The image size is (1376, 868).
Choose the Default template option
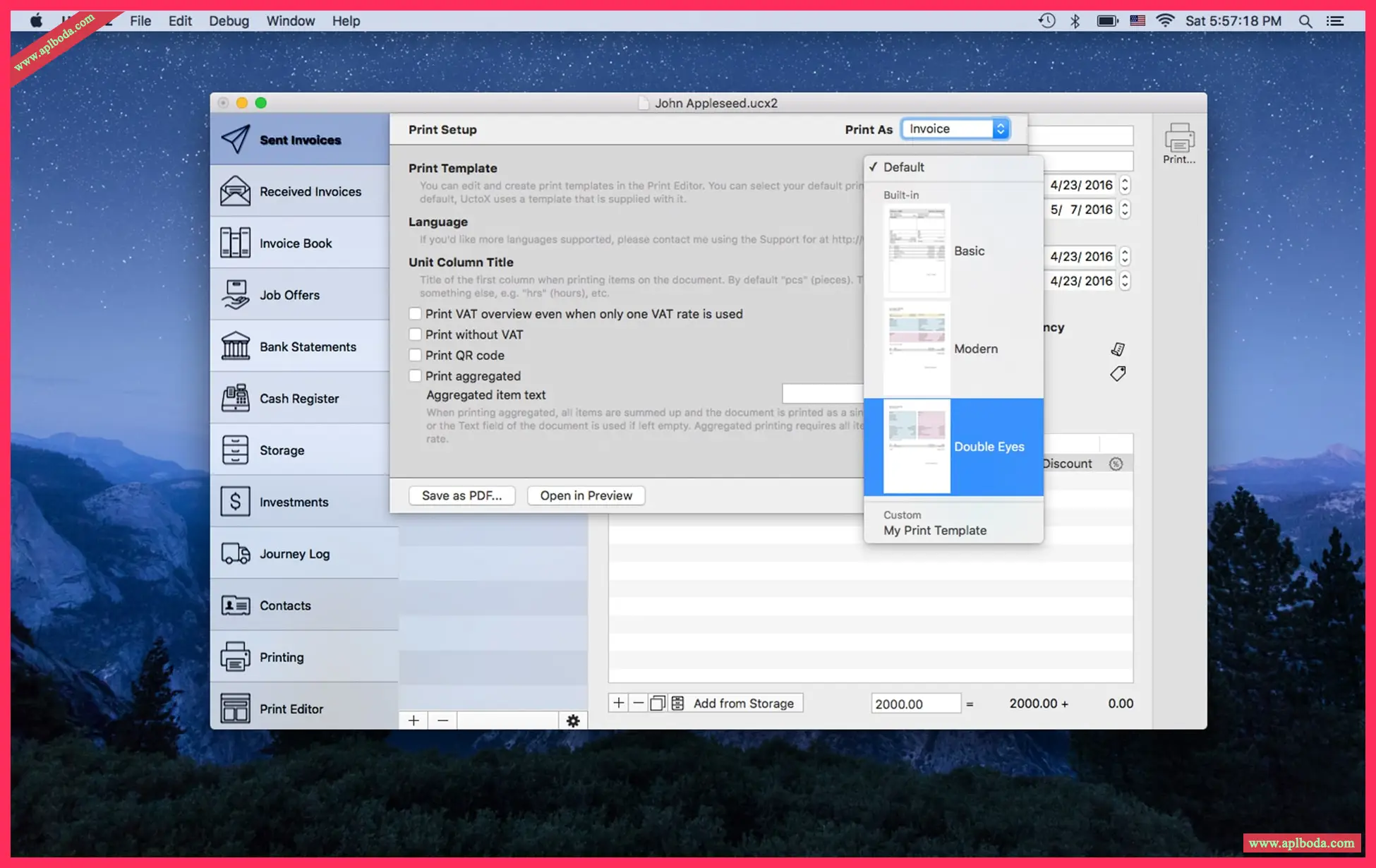[953, 167]
